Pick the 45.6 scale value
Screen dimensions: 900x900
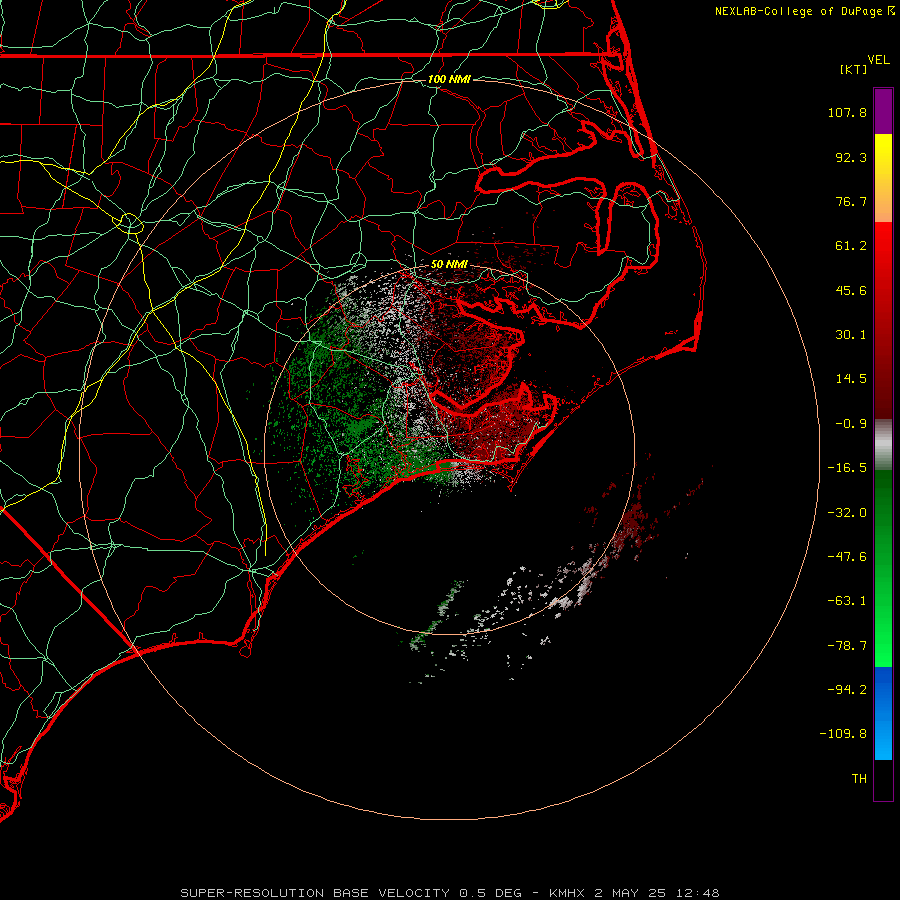point(851,290)
